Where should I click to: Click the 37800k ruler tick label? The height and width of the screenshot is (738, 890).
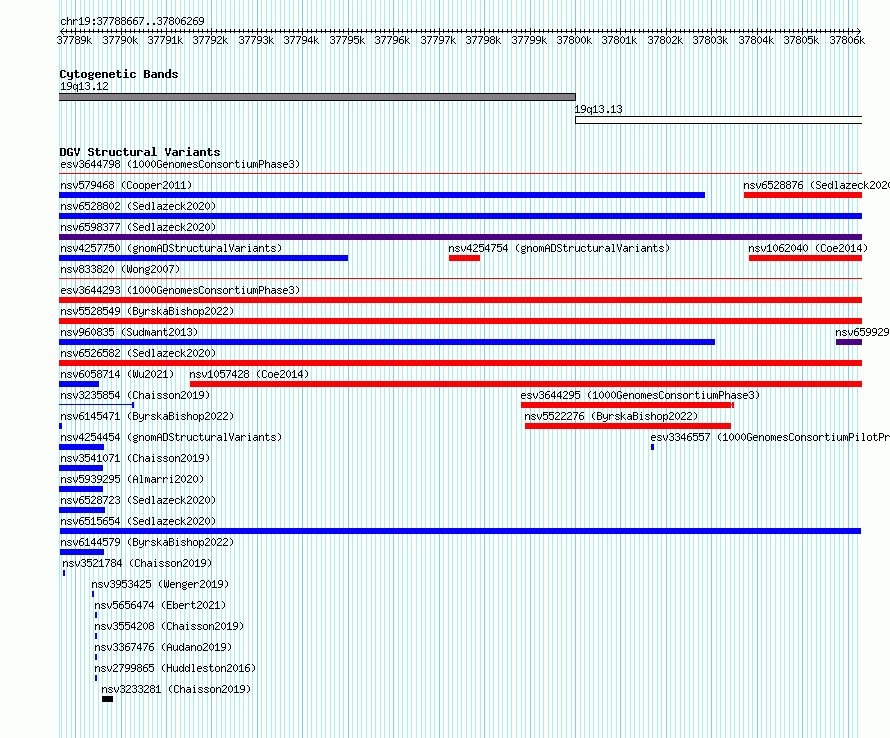574,40
